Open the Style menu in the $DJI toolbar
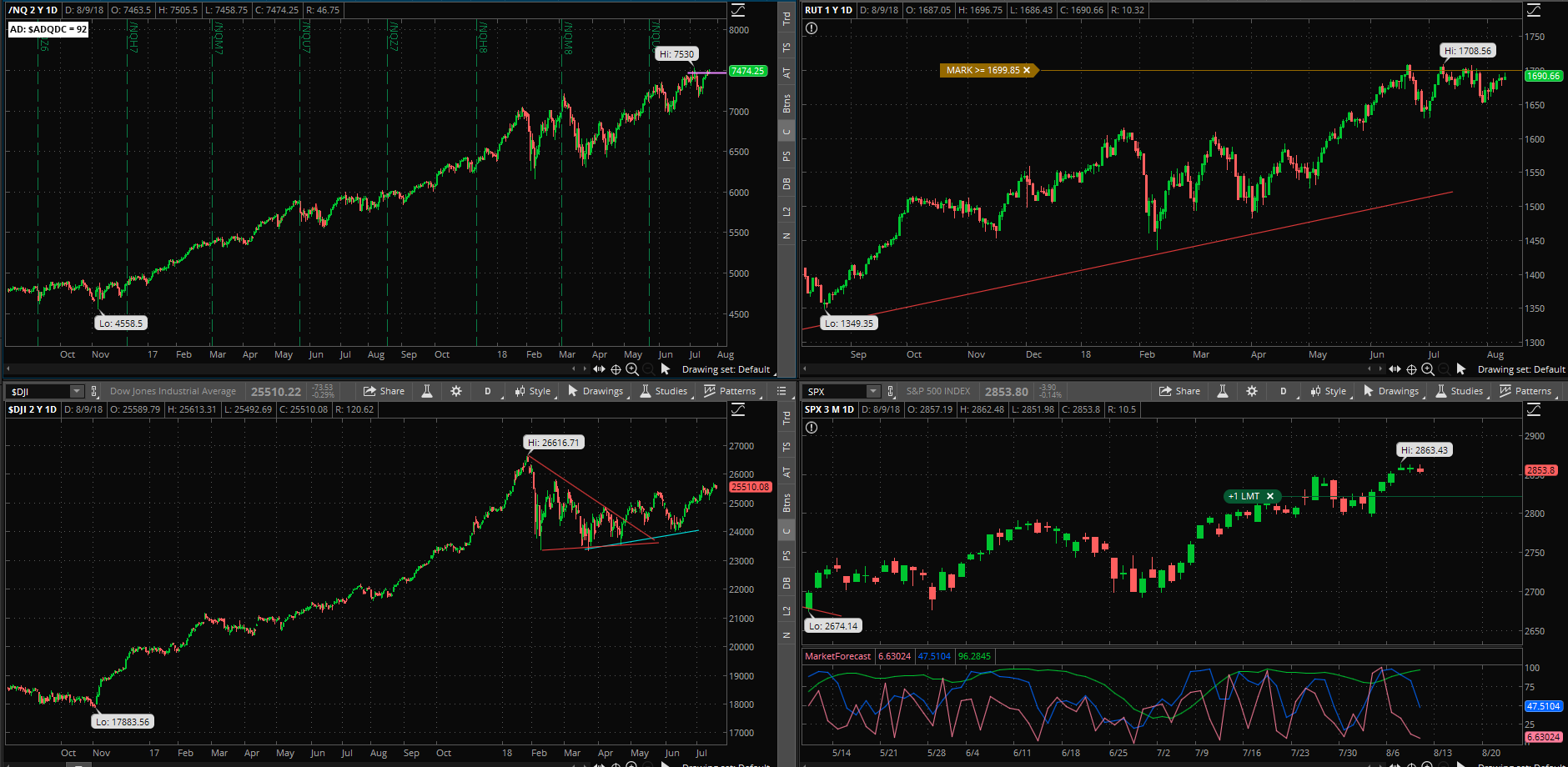Image resolution: width=1568 pixels, height=767 pixels. click(x=533, y=391)
